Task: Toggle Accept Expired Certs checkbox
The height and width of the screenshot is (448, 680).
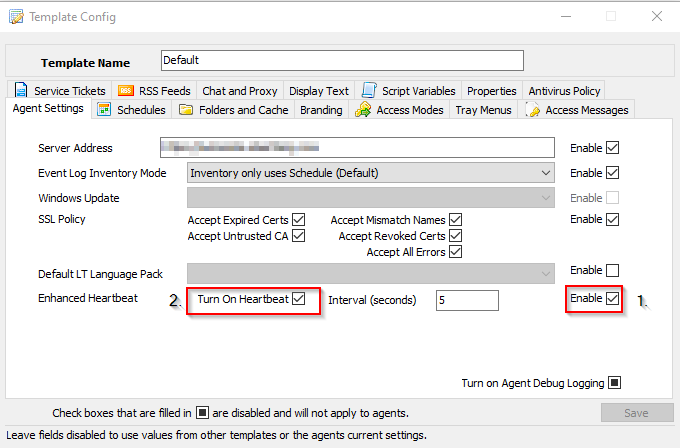Action: click(298, 220)
